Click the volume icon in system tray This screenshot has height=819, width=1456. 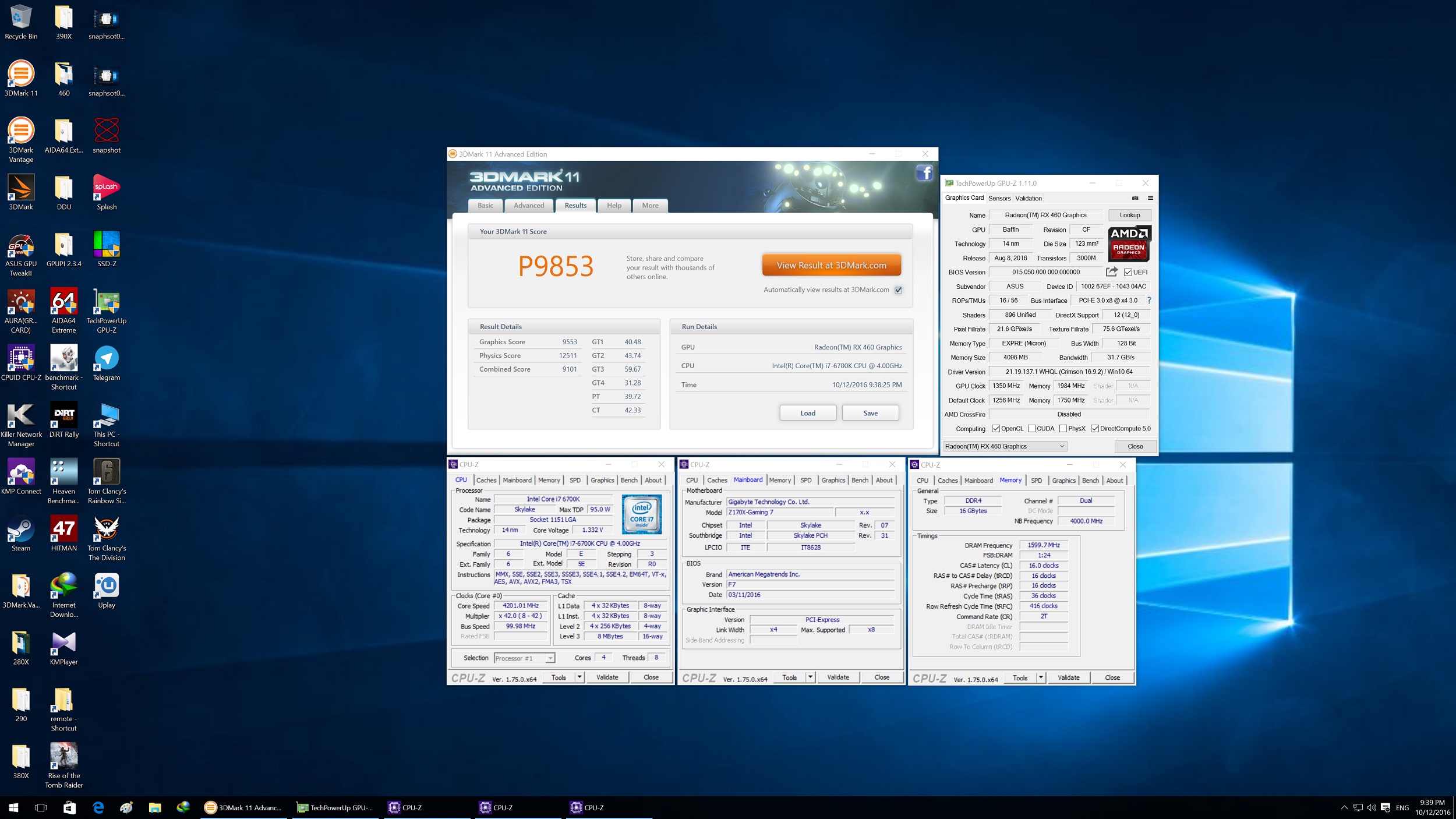(x=1371, y=807)
